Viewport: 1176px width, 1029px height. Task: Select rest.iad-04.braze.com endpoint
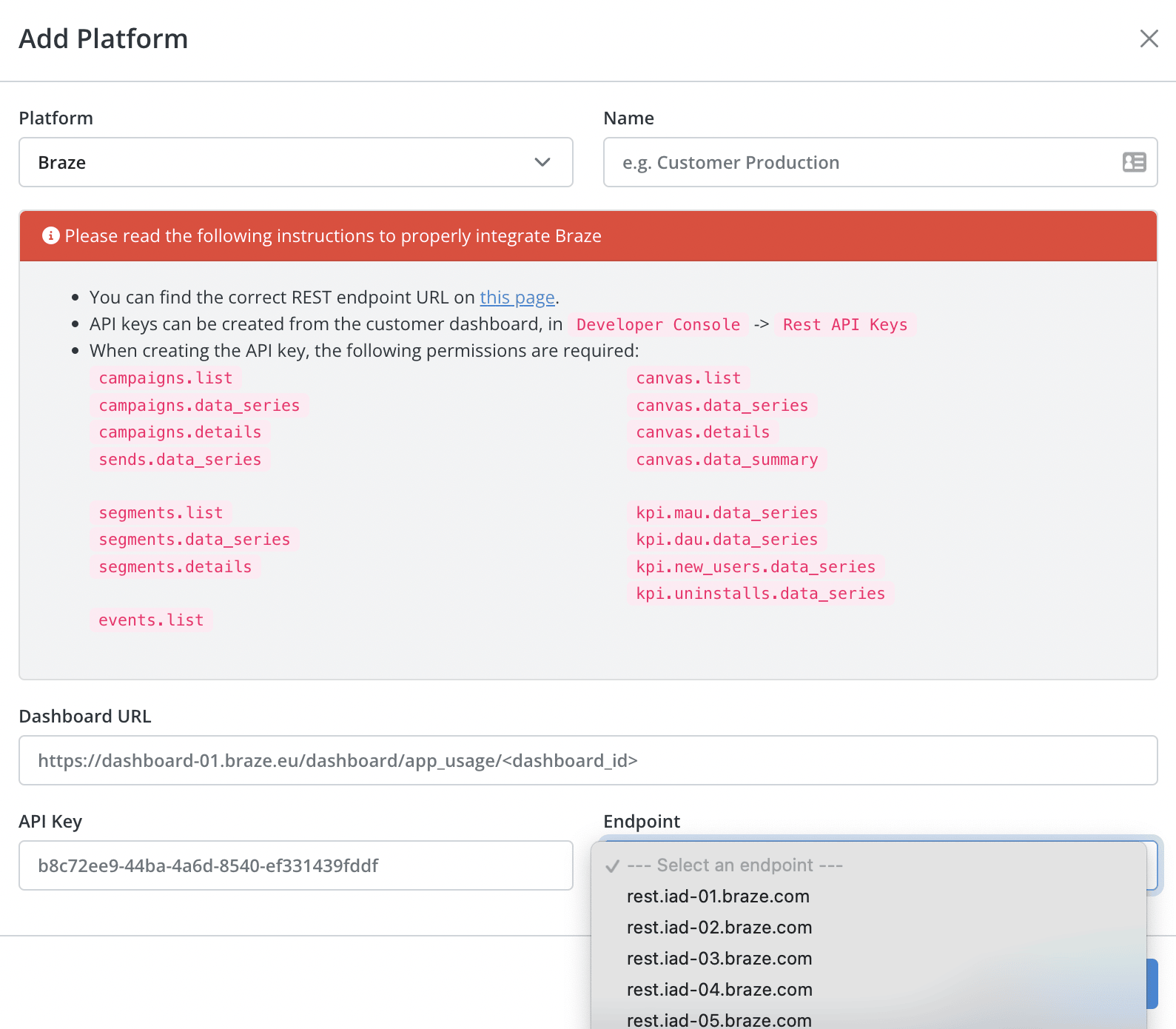click(869, 990)
